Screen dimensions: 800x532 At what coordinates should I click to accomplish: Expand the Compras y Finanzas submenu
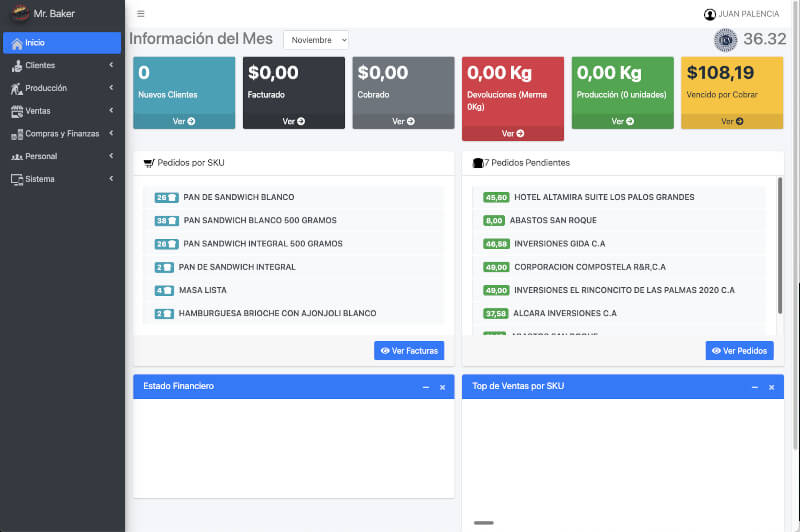click(x=111, y=134)
